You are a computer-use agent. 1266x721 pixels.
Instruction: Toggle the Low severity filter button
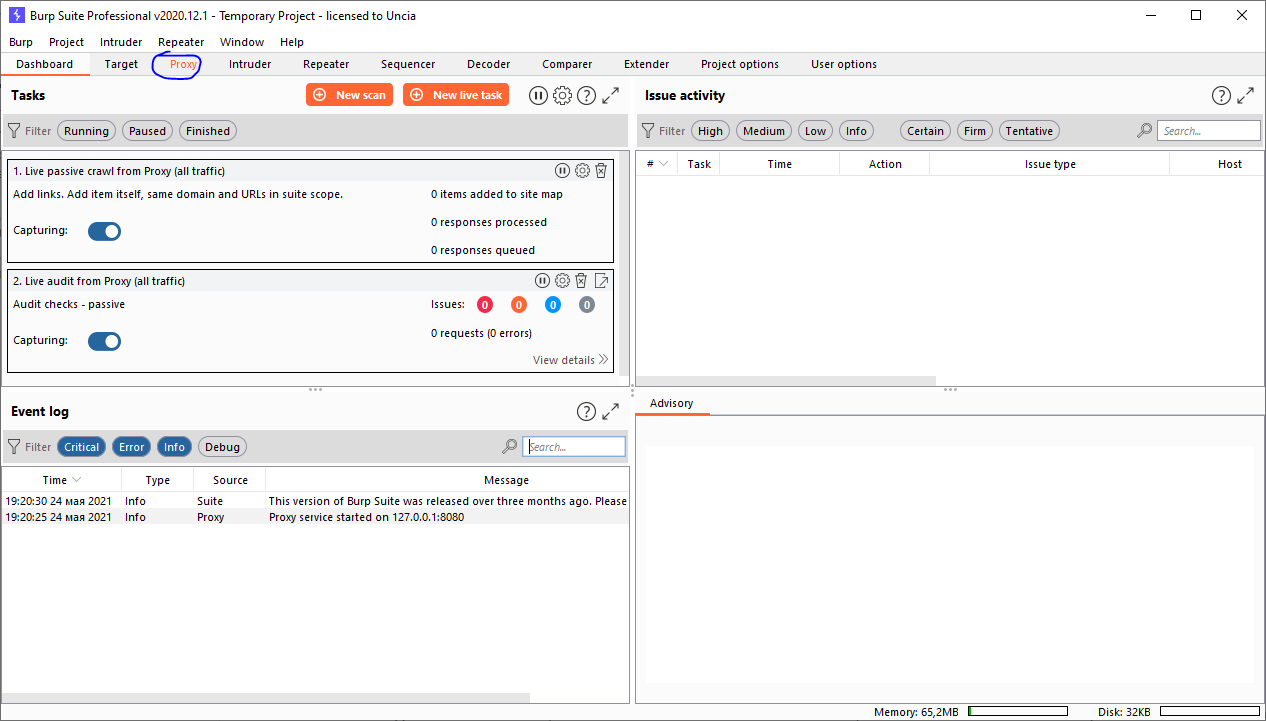click(x=816, y=131)
